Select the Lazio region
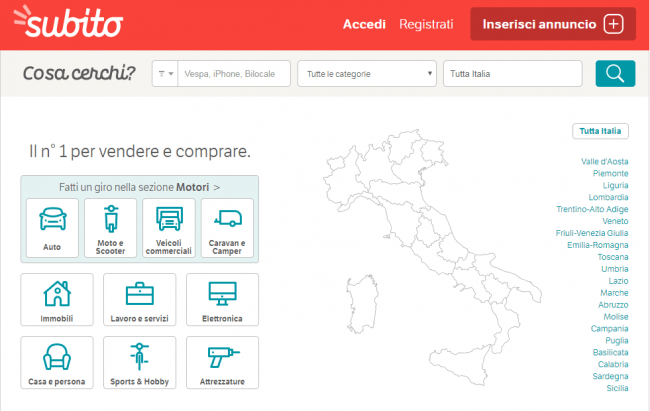The image size is (650, 411). pos(618,281)
